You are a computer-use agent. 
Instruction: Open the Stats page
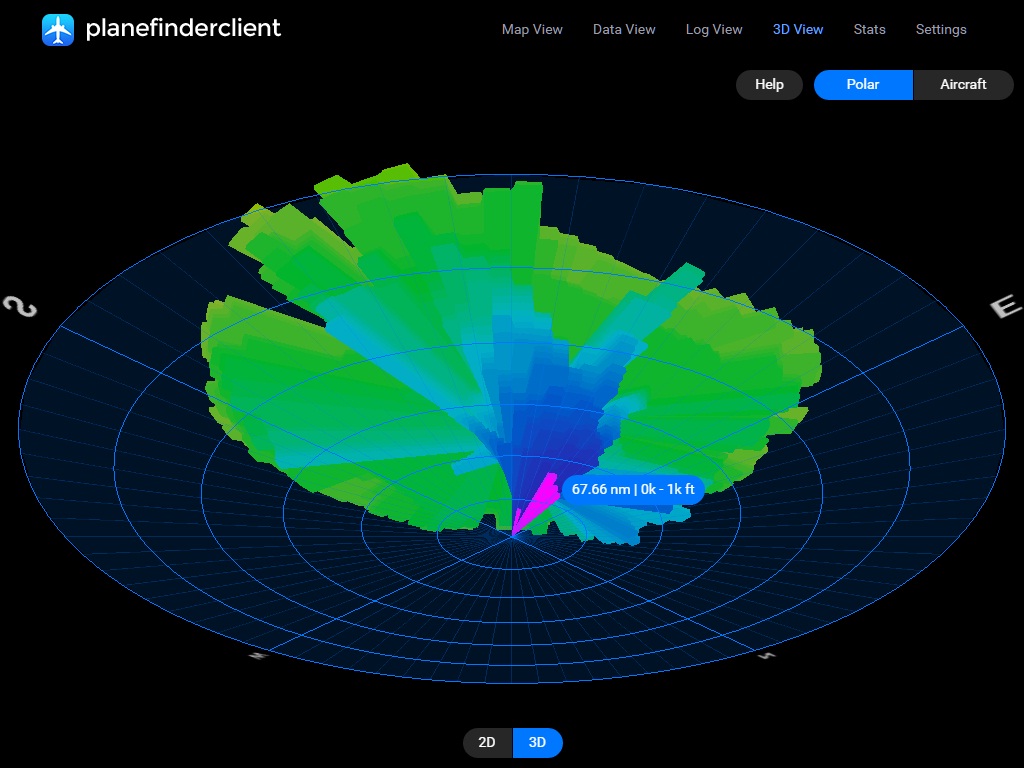click(869, 29)
